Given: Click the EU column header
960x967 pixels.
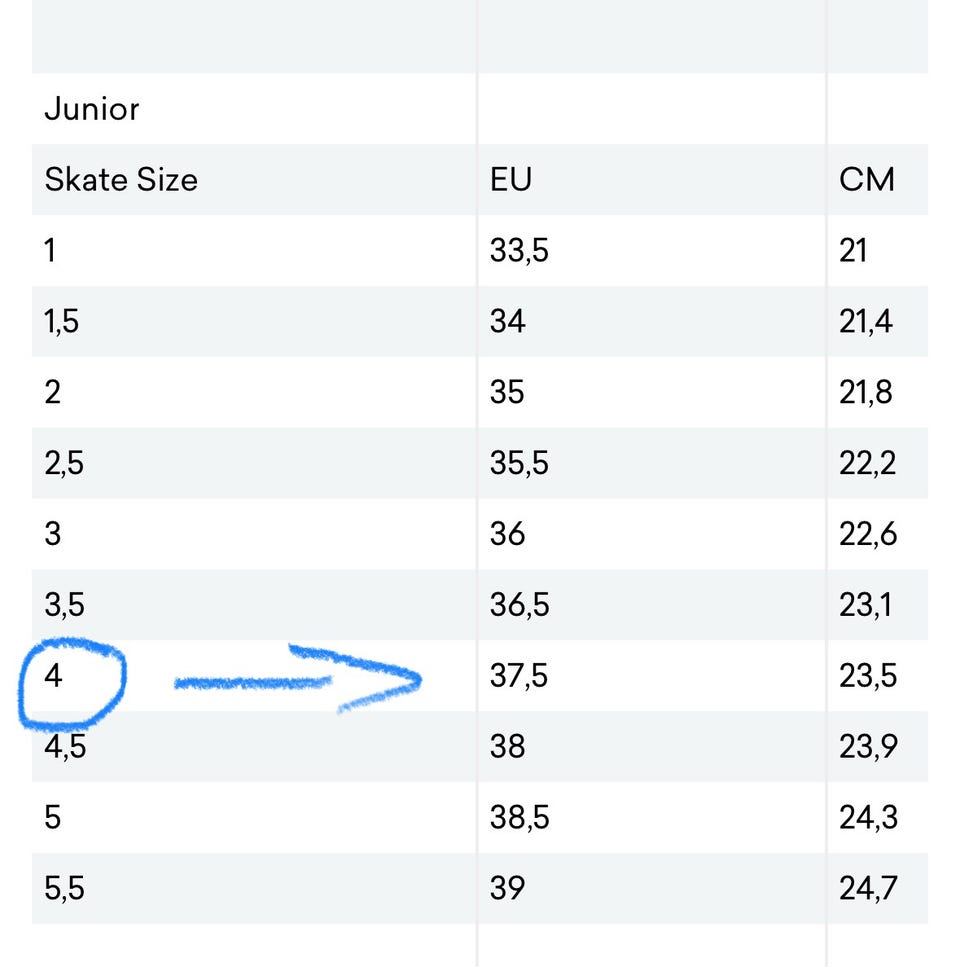Looking at the screenshot, I should click(x=511, y=180).
